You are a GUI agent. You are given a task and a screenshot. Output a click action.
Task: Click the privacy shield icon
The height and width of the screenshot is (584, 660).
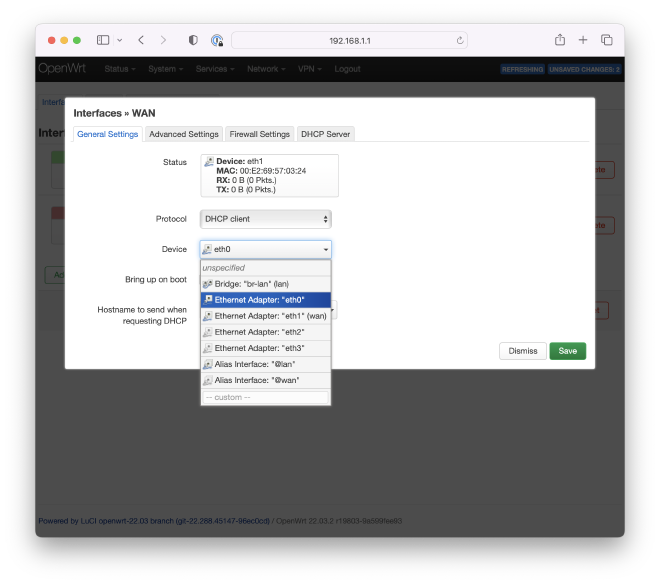pyautogui.click(x=193, y=40)
